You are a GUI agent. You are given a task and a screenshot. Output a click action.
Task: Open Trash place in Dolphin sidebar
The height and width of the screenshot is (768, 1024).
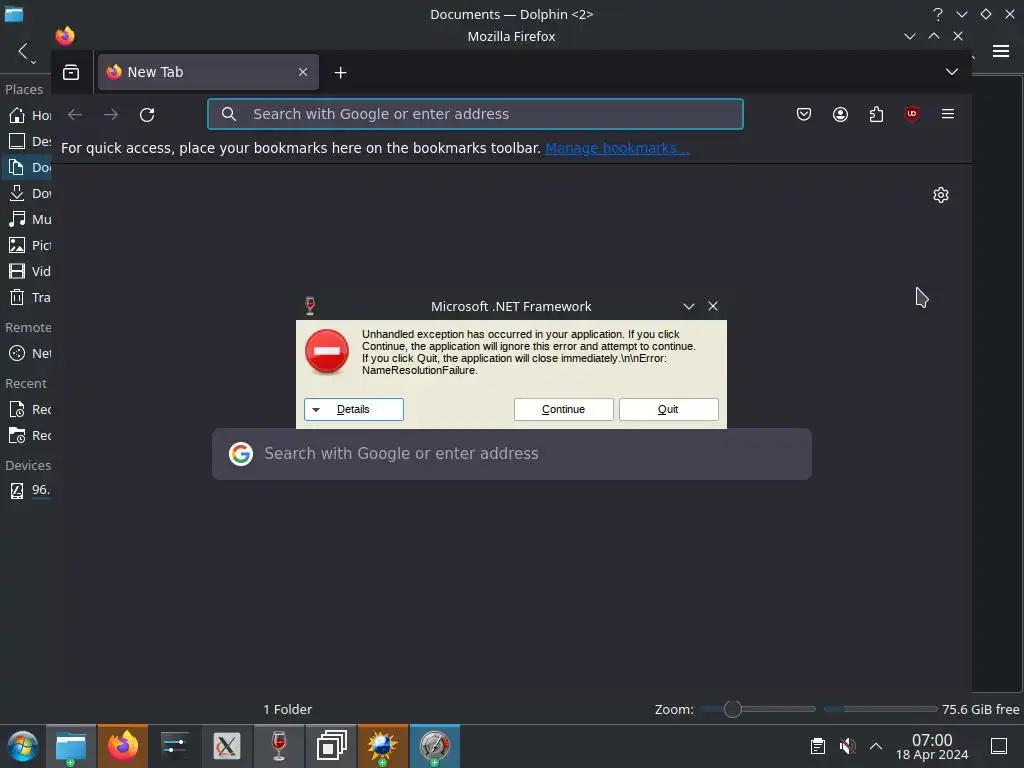(x=29, y=297)
